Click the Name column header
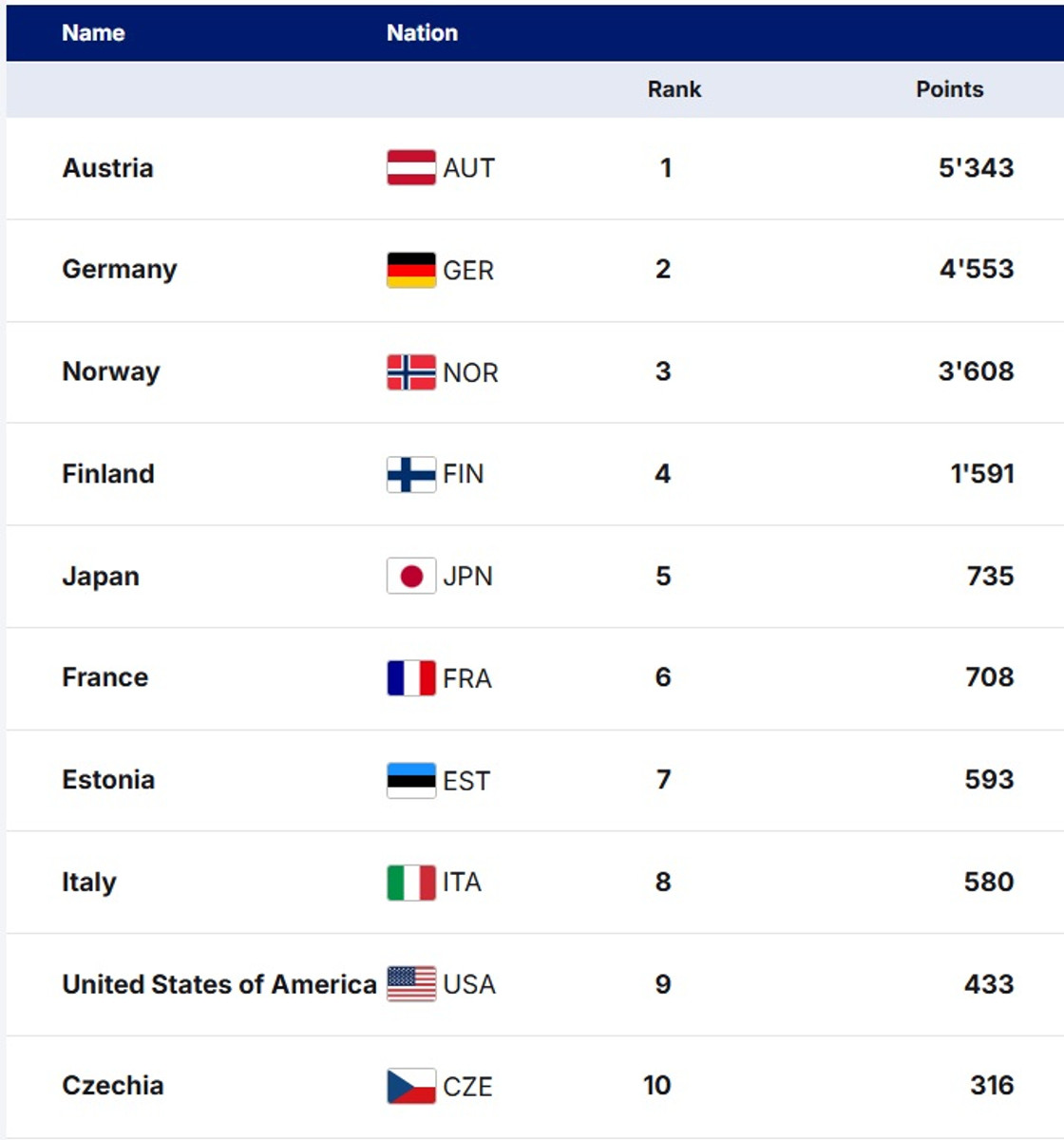The image size is (1064, 1140). (93, 33)
